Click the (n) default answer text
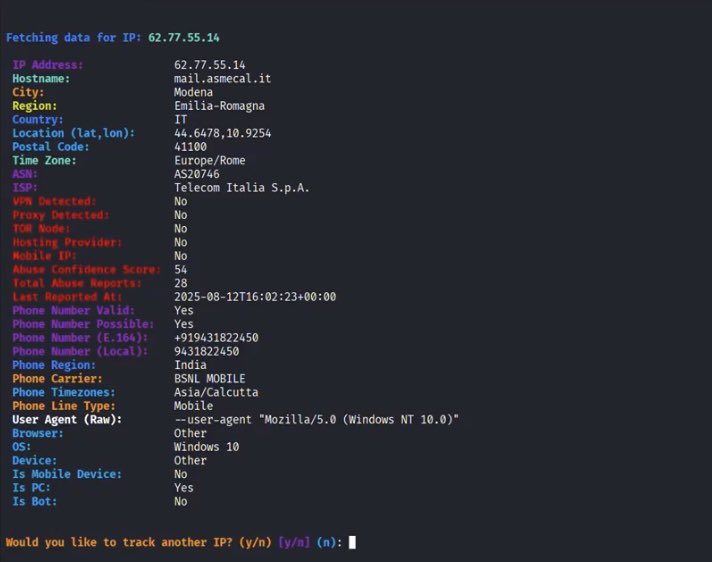 pyautogui.click(x=326, y=542)
